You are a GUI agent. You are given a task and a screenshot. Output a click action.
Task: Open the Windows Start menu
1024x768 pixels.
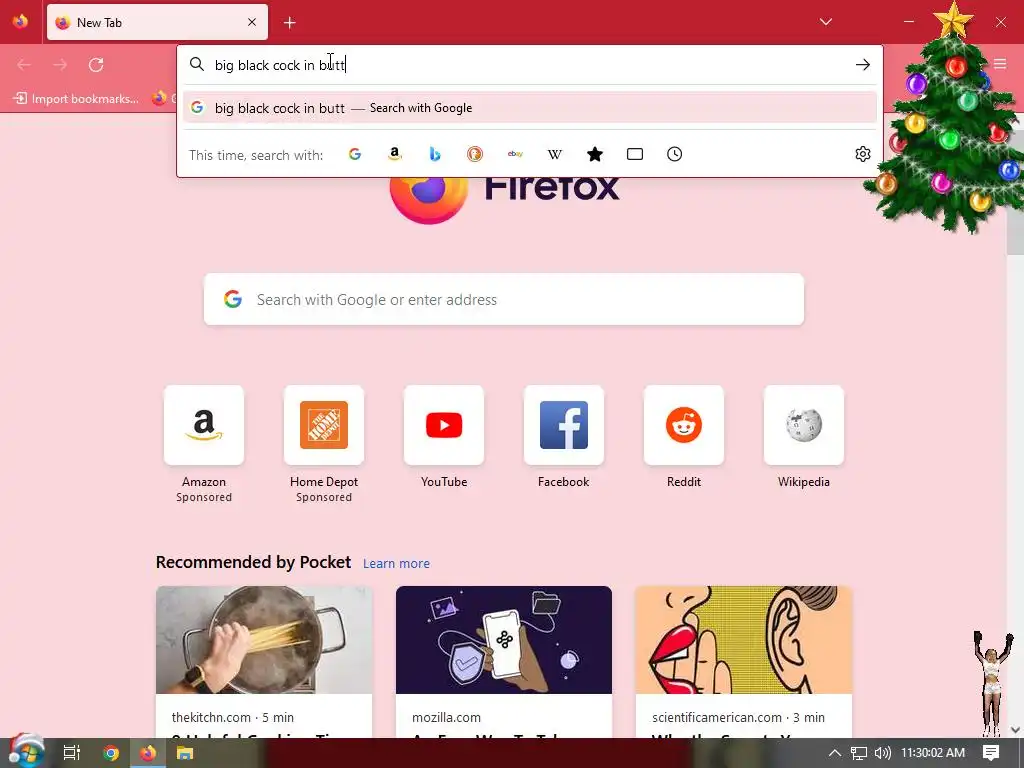click(26, 752)
